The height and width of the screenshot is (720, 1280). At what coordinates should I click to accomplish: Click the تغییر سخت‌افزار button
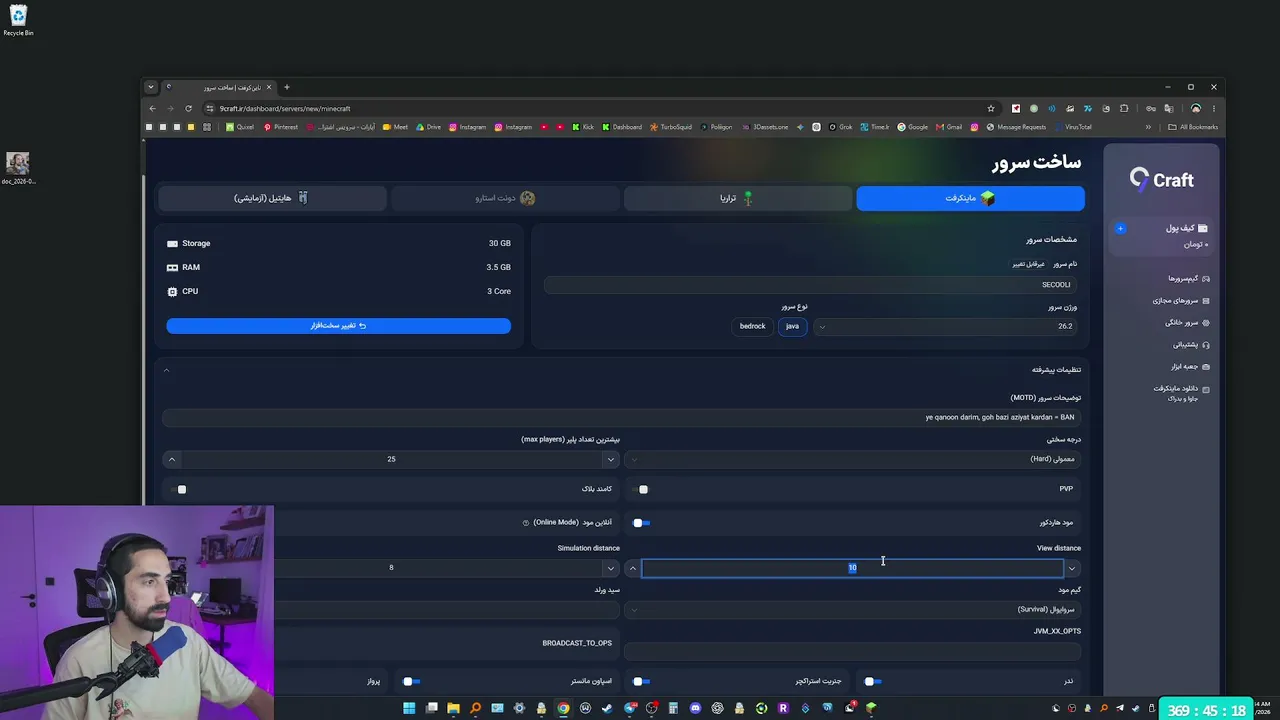[338, 326]
